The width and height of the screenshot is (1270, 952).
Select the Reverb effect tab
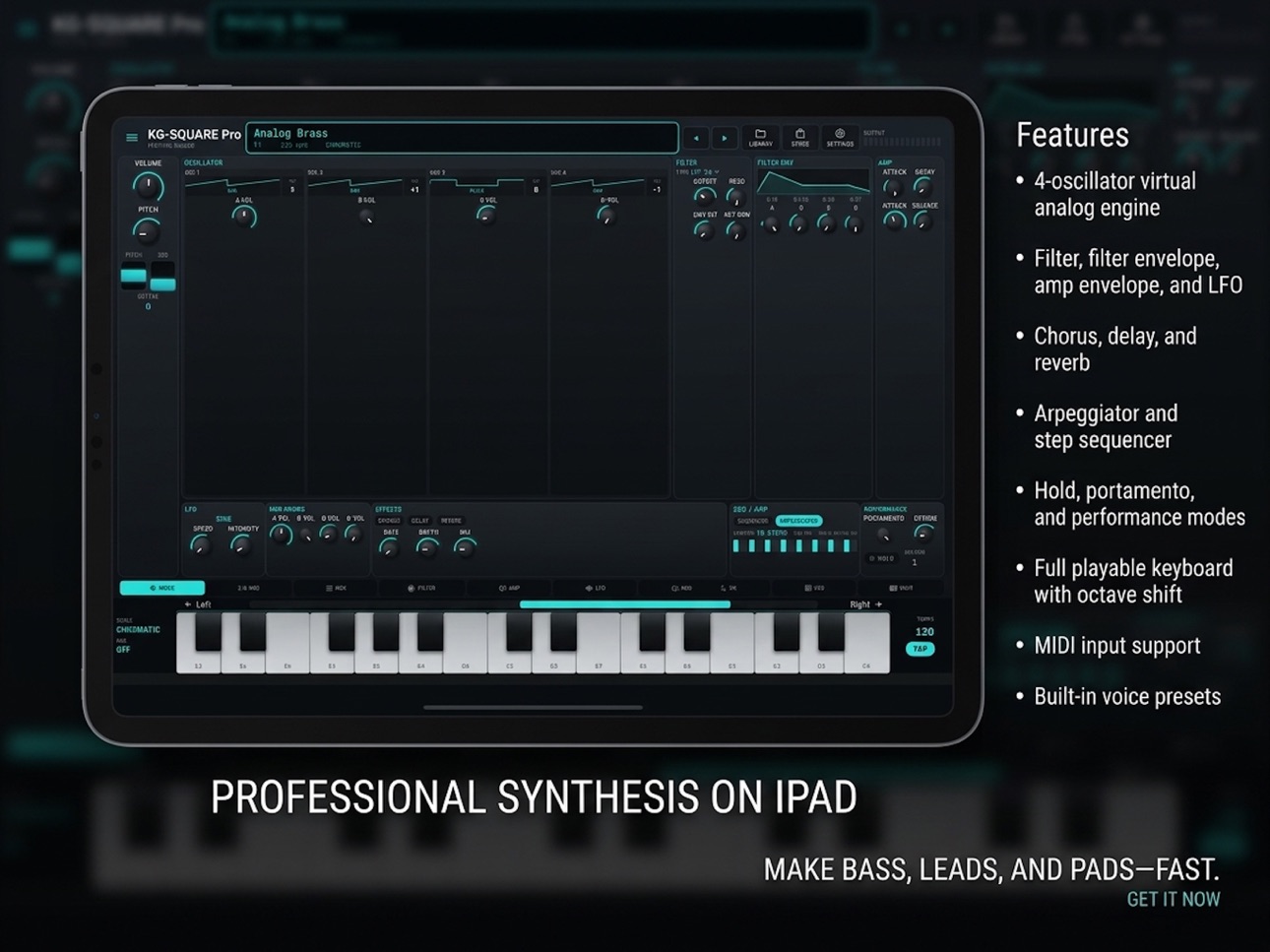click(451, 521)
